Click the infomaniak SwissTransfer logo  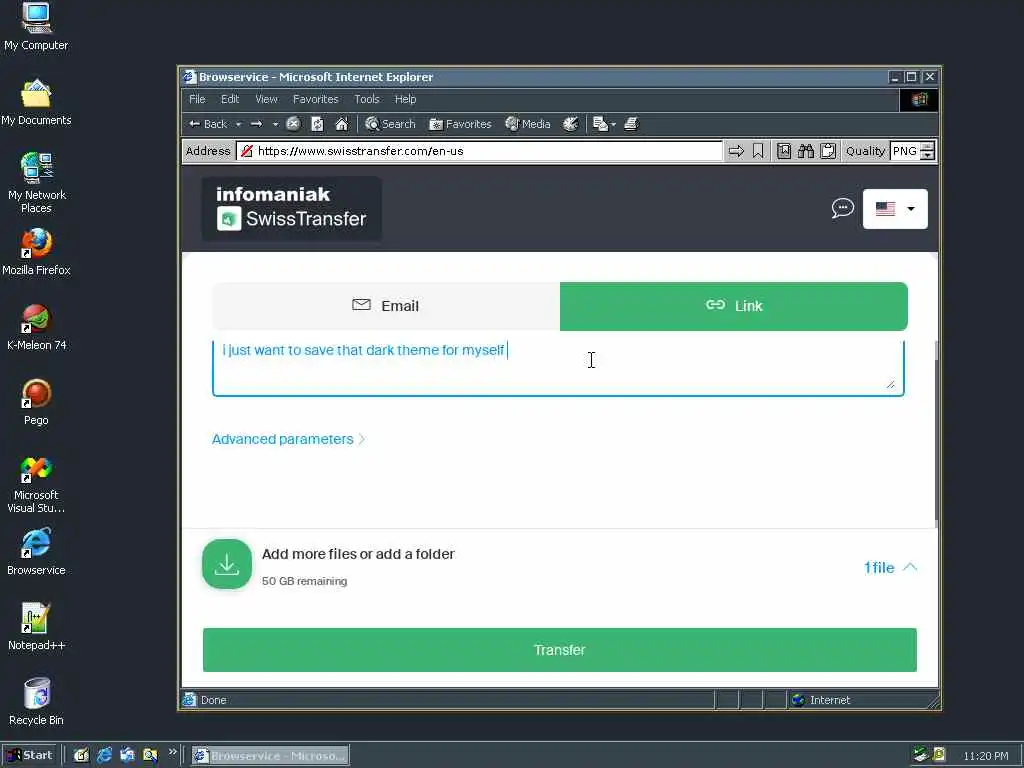click(x=291, y=208)
